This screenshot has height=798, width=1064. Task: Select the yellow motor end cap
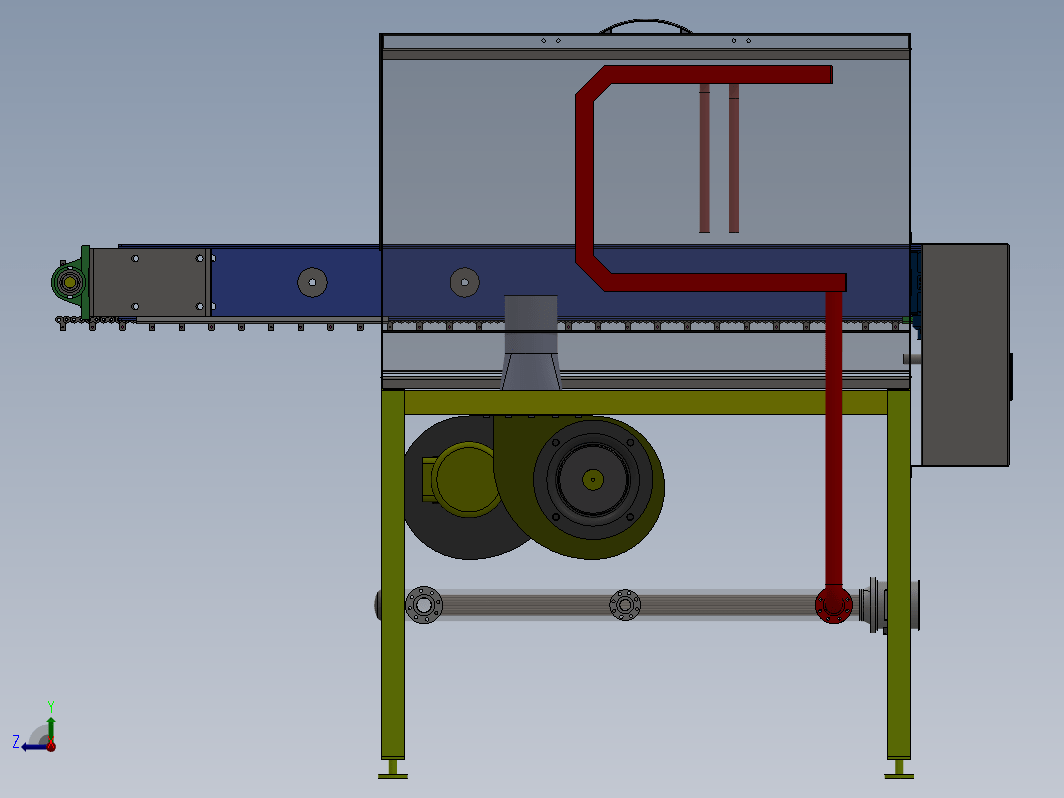[467, 479]
